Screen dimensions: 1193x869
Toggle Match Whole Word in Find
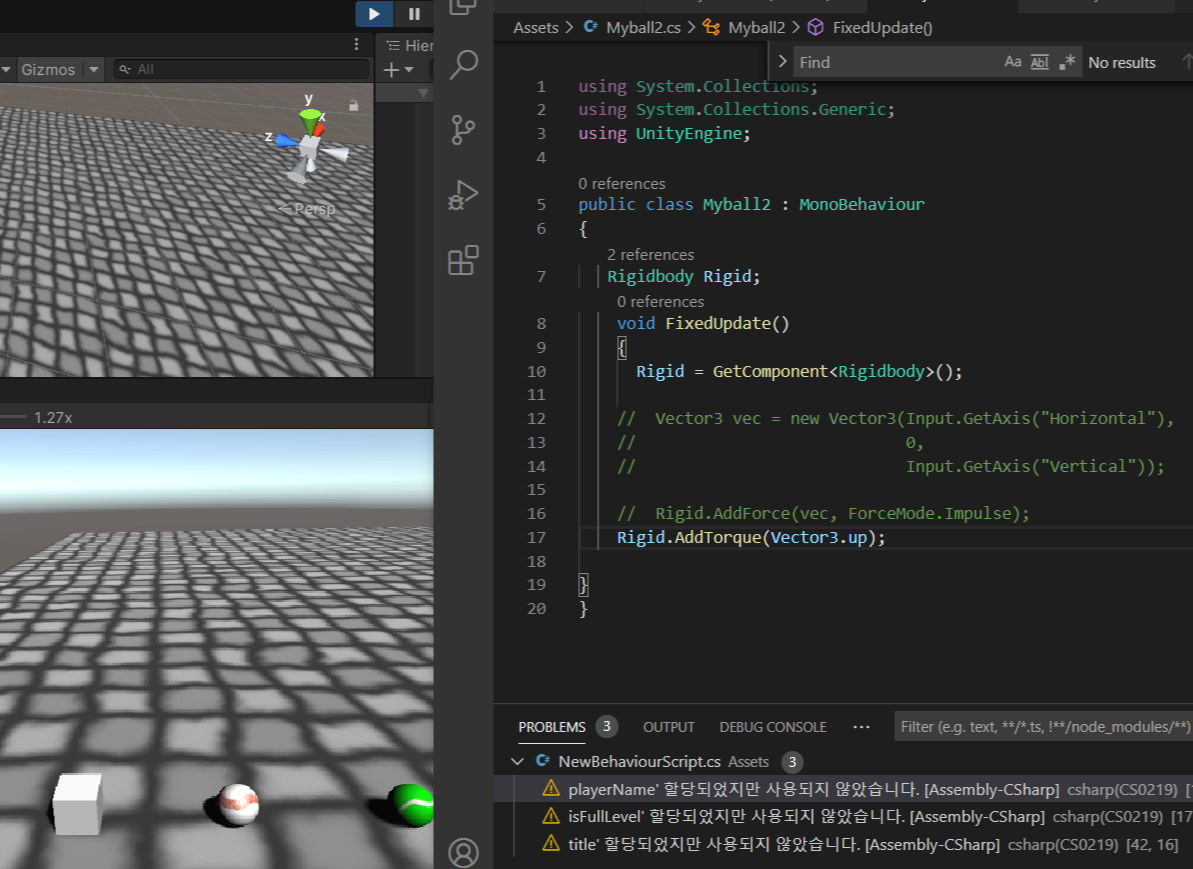point(1039,62)
